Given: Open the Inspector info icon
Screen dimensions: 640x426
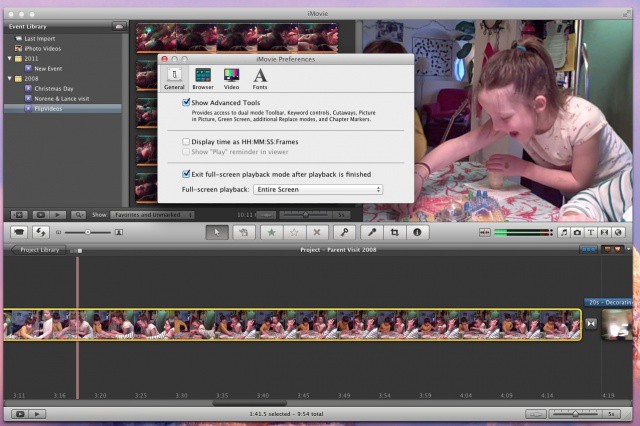Looking at the screenshot, I should (416, 232).
